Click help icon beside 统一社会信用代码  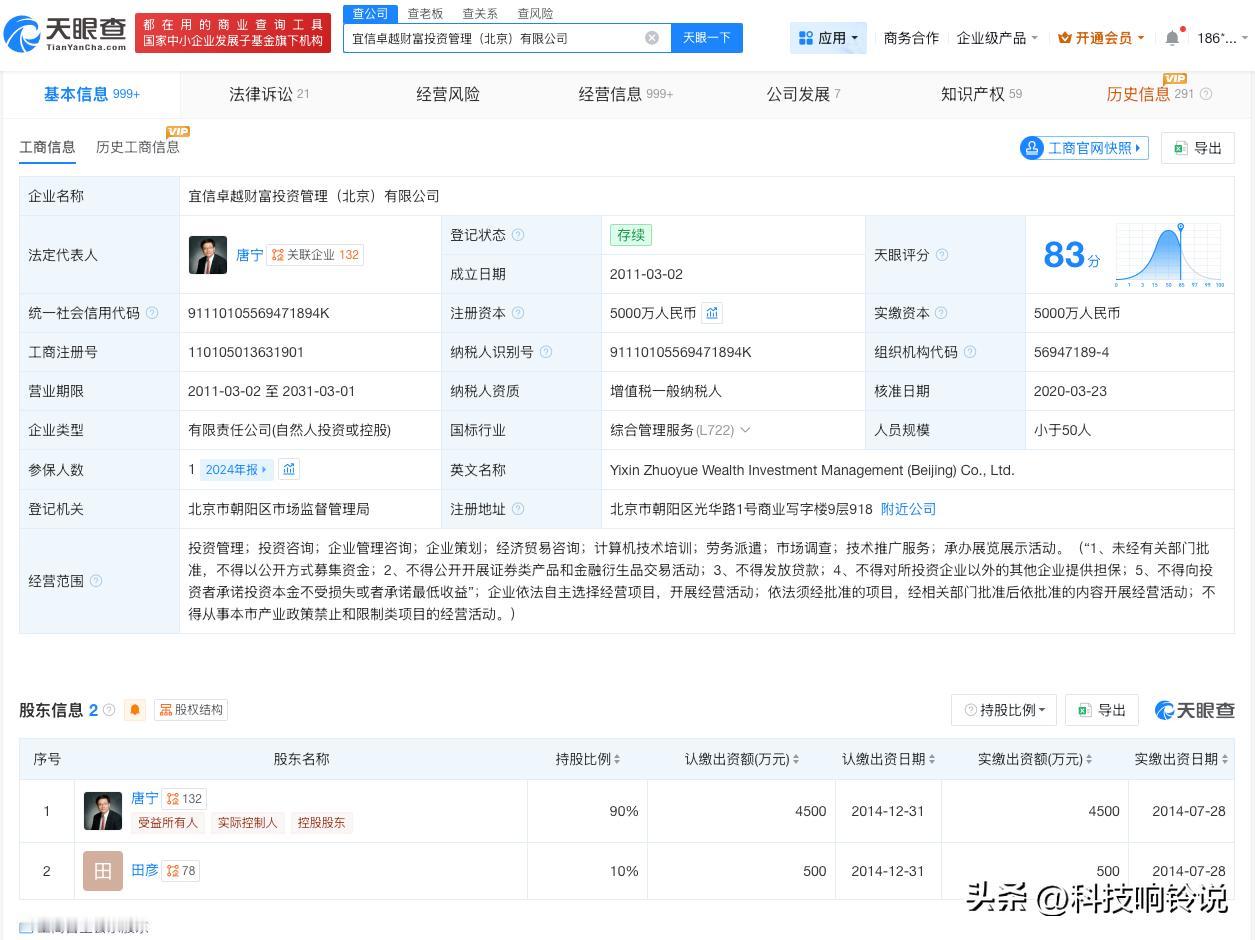[152, 313]
